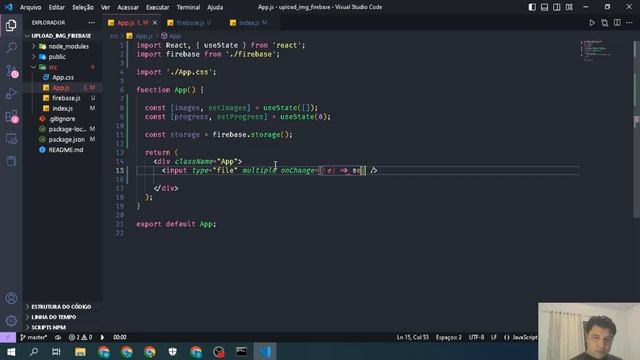Open App.css in the explorer
This screenshot has height=360, width=640.
(x=62, y=77)
